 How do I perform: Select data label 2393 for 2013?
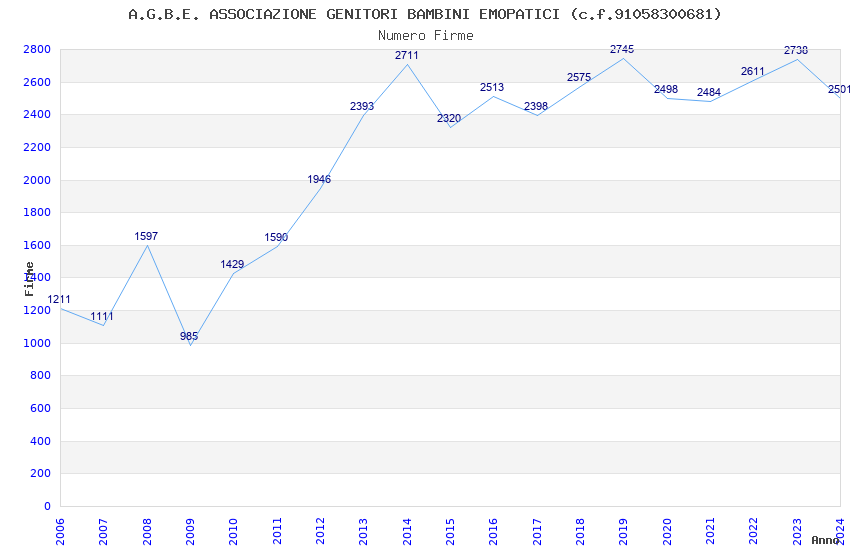[x=362, y=106]
